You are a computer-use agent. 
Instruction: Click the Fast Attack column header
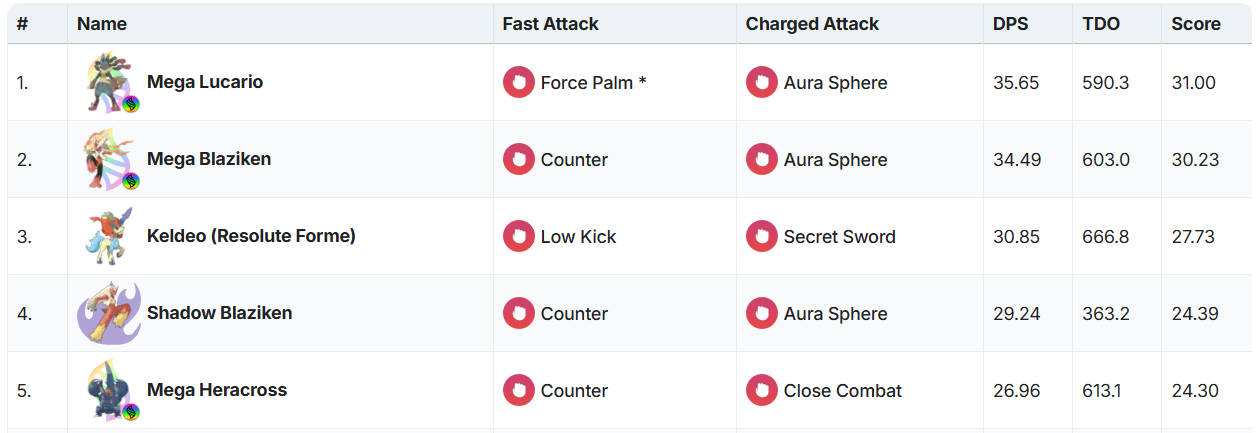[550, 23]
